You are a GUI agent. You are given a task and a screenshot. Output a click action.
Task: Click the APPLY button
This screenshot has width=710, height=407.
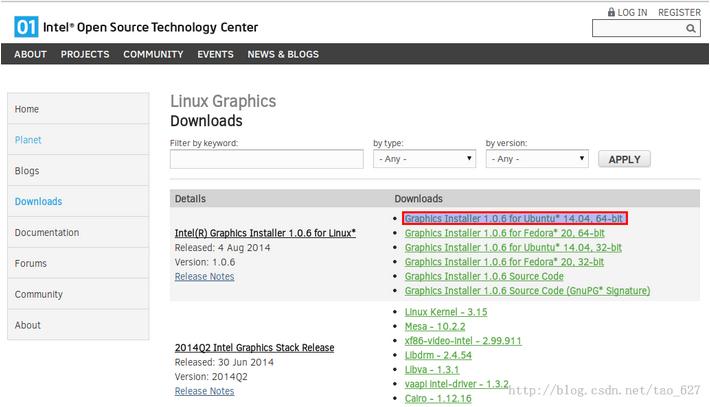tap(624, 159)
